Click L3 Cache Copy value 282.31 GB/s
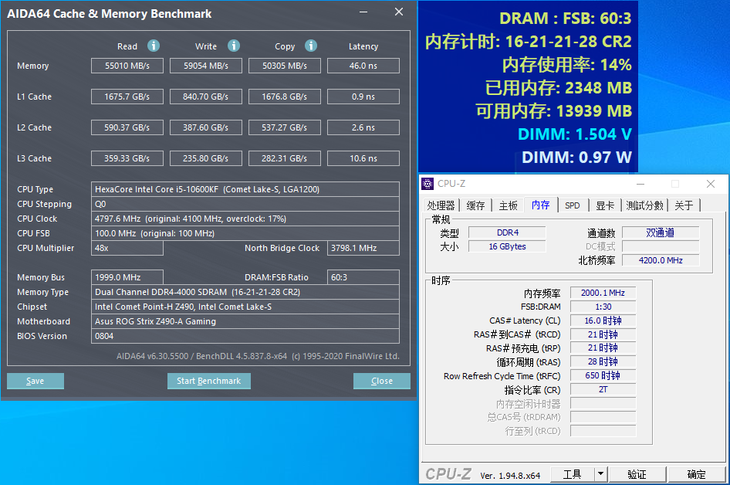Screen dimensions: 730x485 [x=284, y=158]
